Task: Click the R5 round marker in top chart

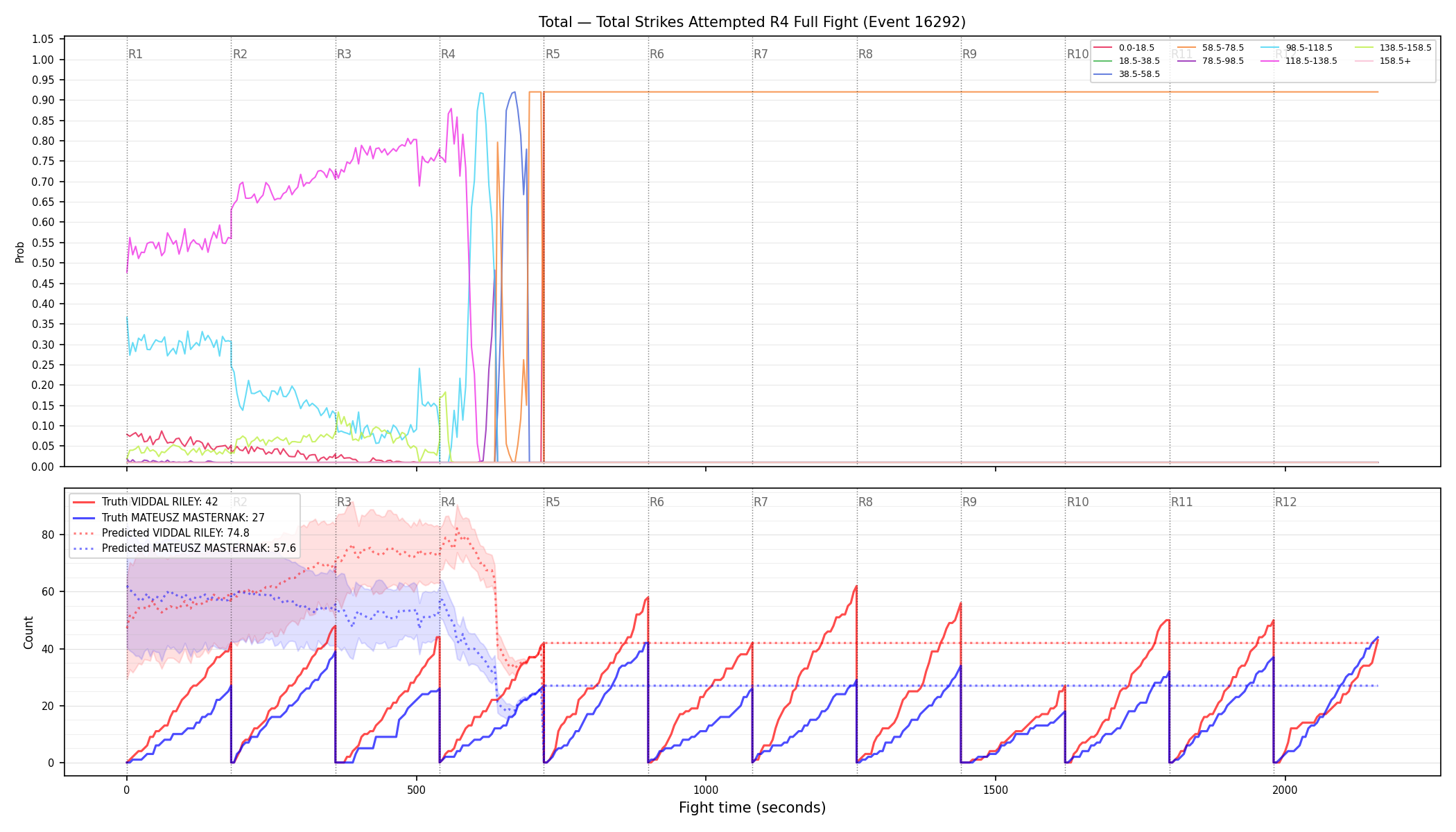Action: (x=553, y=54)
